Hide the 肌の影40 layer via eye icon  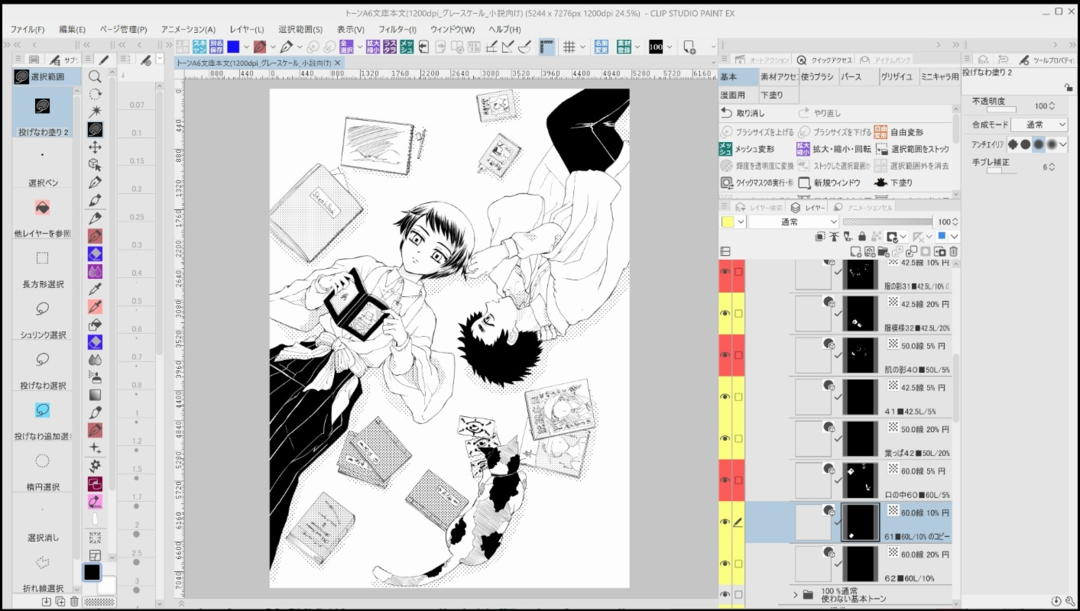[x=725, y=355]
